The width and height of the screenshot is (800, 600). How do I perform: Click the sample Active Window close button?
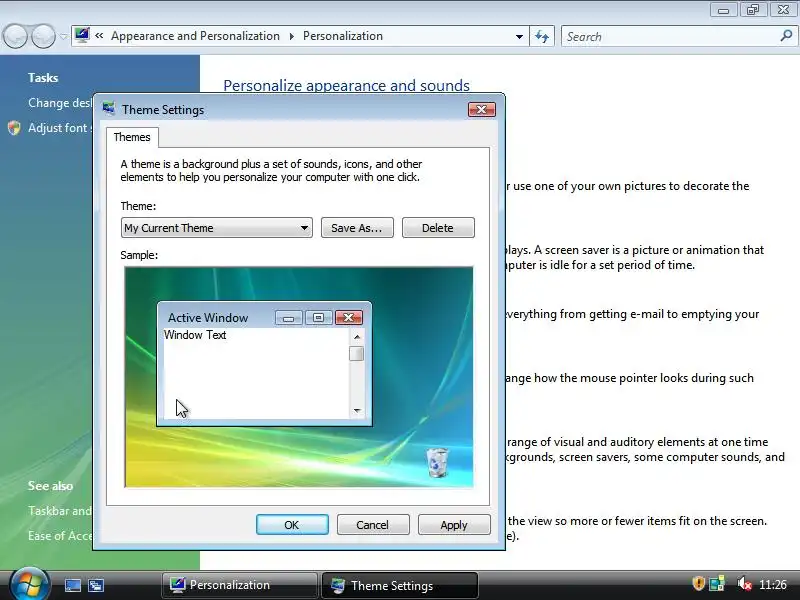point(348,318)
